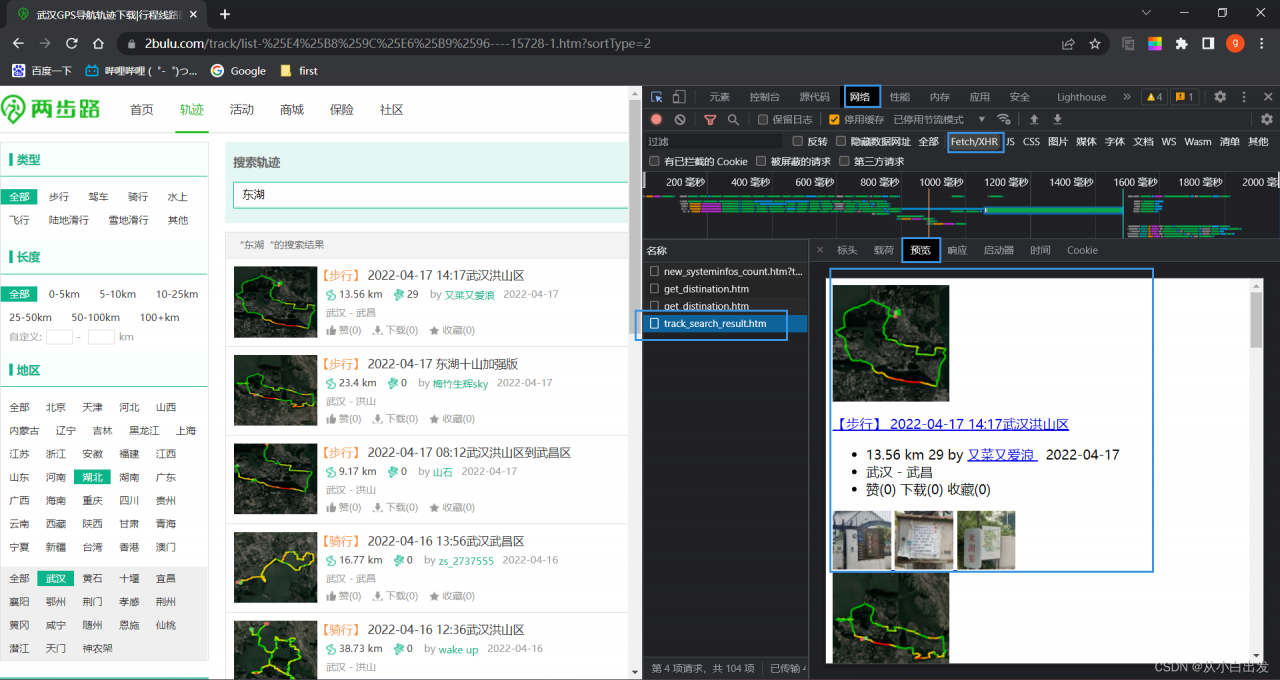Select the track_search_result.htm request row
Viewport: 1280px width, 680px height.
coord(726,324)
